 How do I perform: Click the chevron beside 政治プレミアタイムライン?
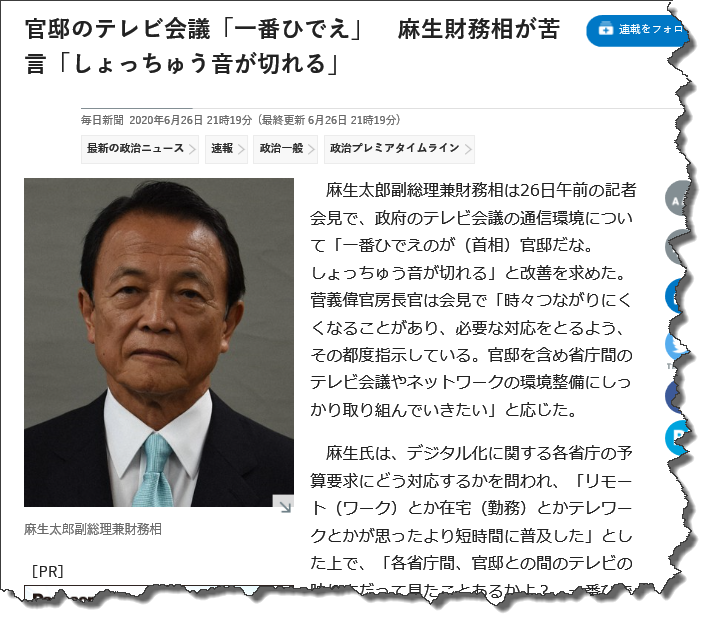(468, 149)
